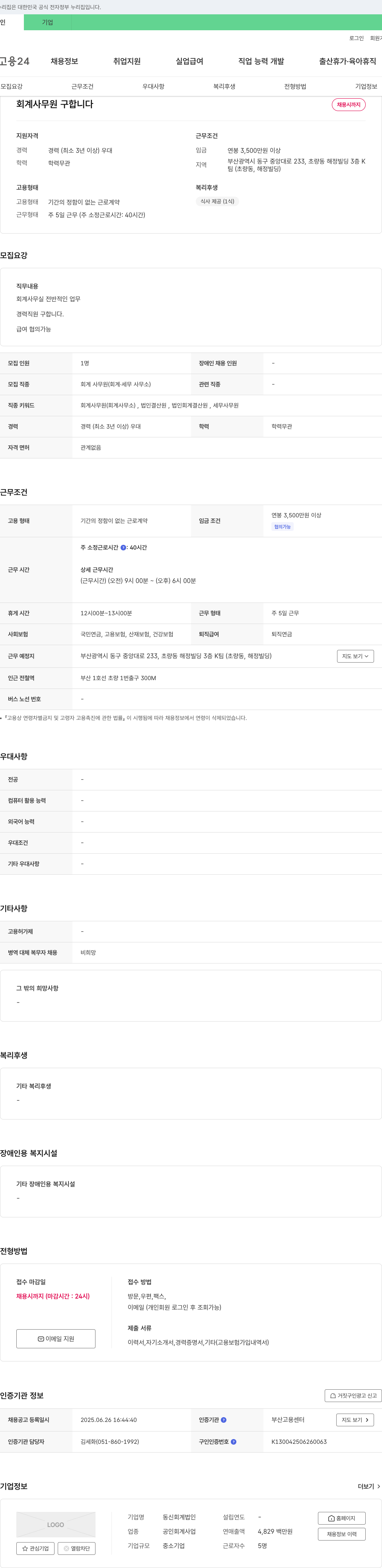Jump to the 복리후생 section tab
Screen dimensions: 382x1568
(224, 86)
